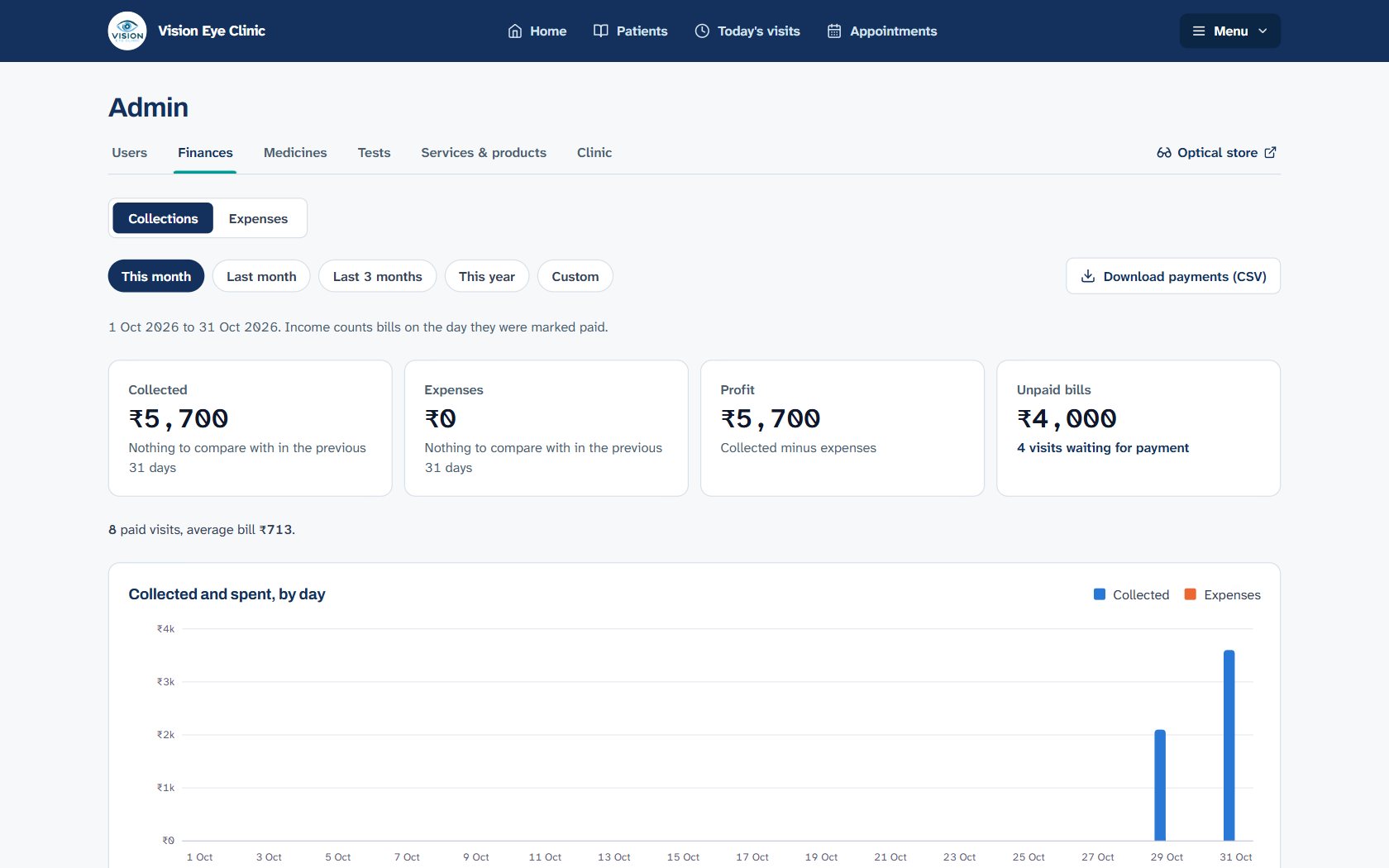
Task: Click the Today's visits clock icon
Action: tap(702, 31)
